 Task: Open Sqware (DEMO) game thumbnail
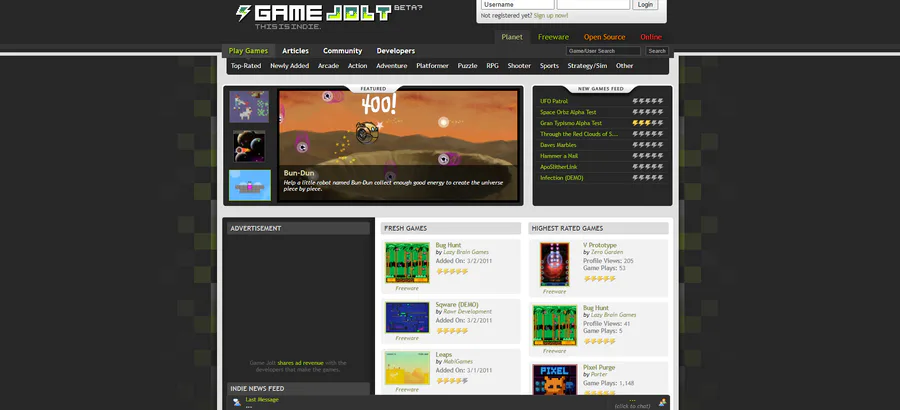407,318
